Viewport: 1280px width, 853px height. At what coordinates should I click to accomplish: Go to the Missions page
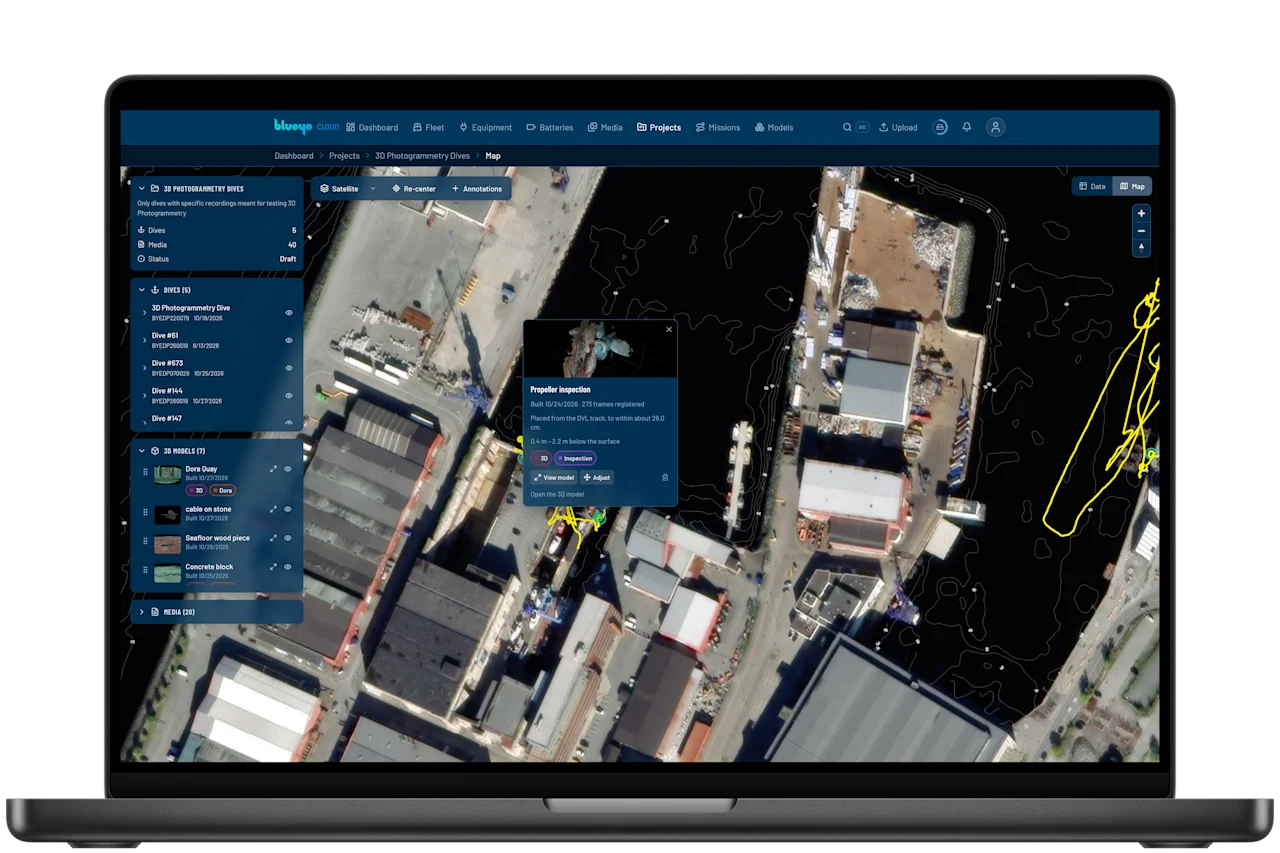pyautogui.click(x=718, y=128)
